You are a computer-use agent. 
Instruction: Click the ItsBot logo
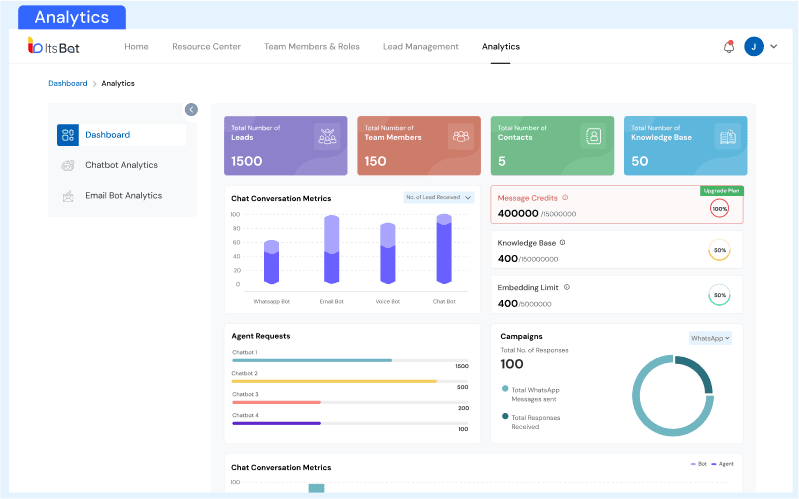point(54,46)
